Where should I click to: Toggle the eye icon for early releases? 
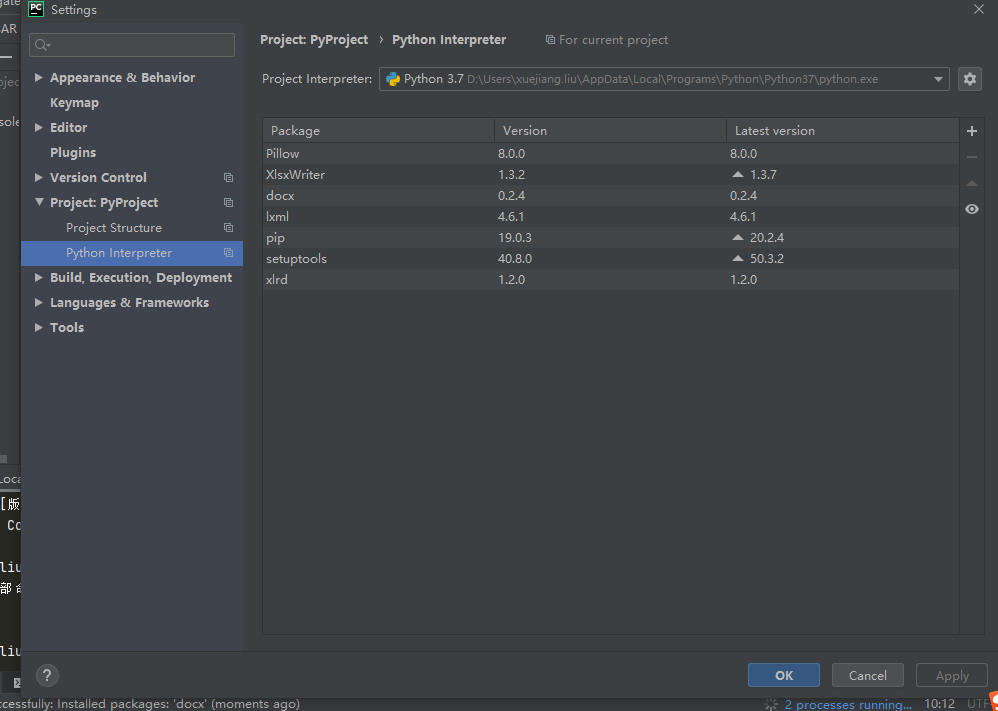pyautogui.click(x=971, y=209)
